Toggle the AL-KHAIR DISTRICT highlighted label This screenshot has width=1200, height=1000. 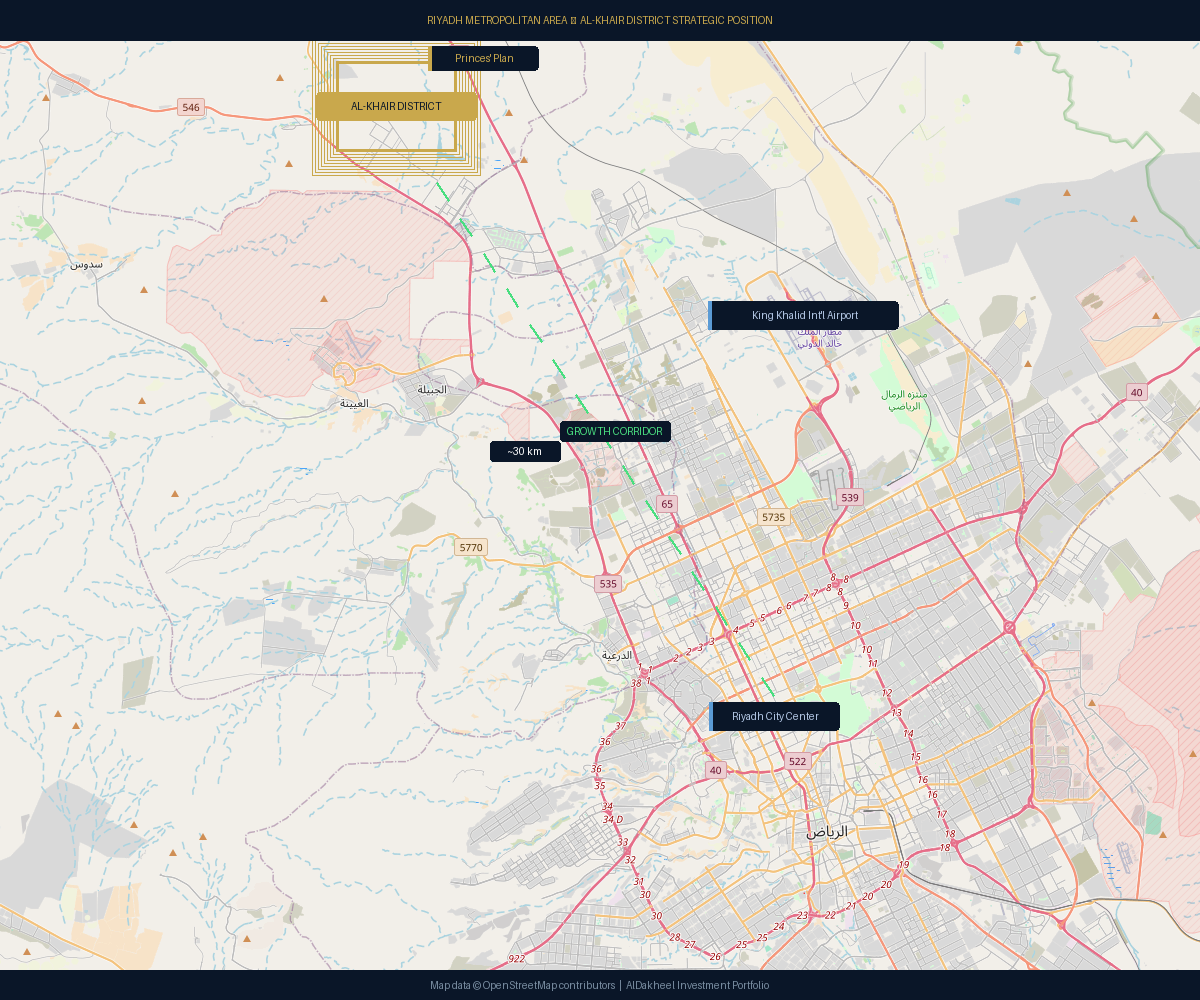coord(396,106)
